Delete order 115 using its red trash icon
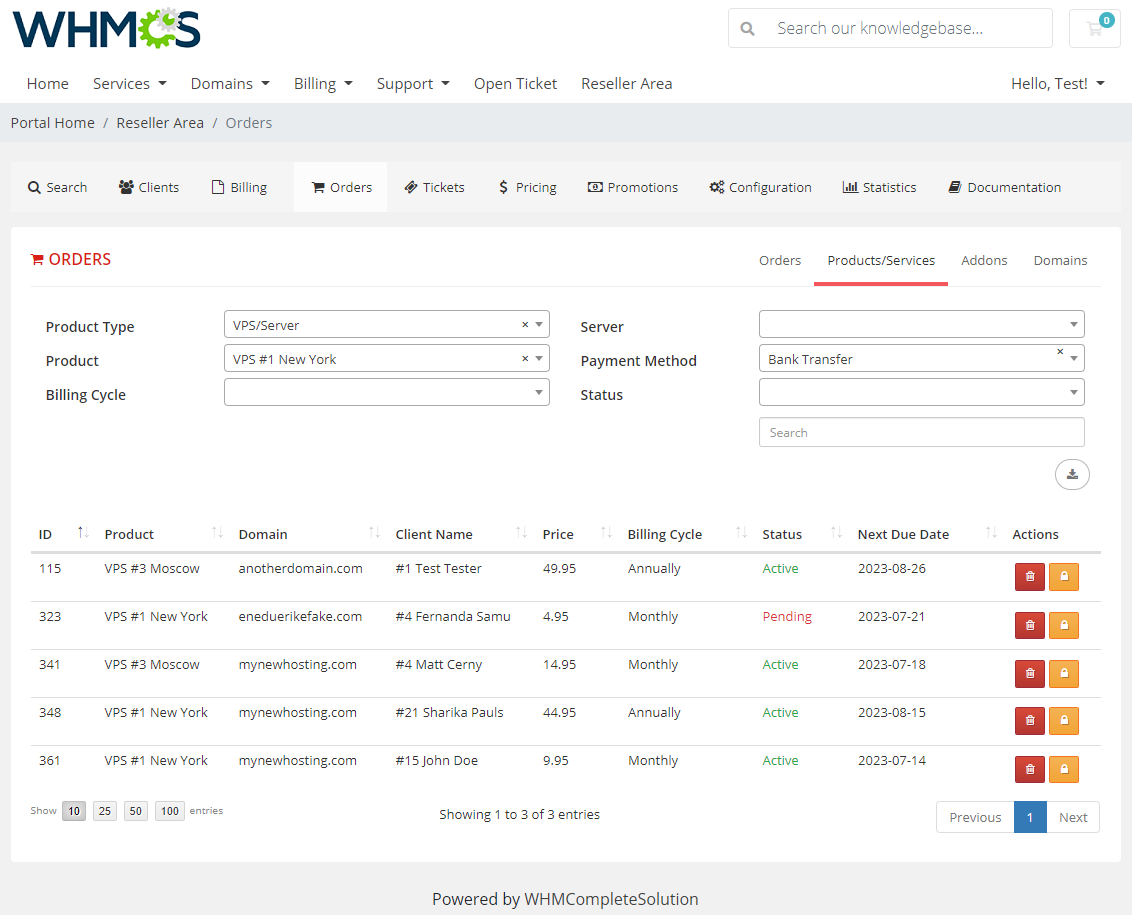 1030,577
